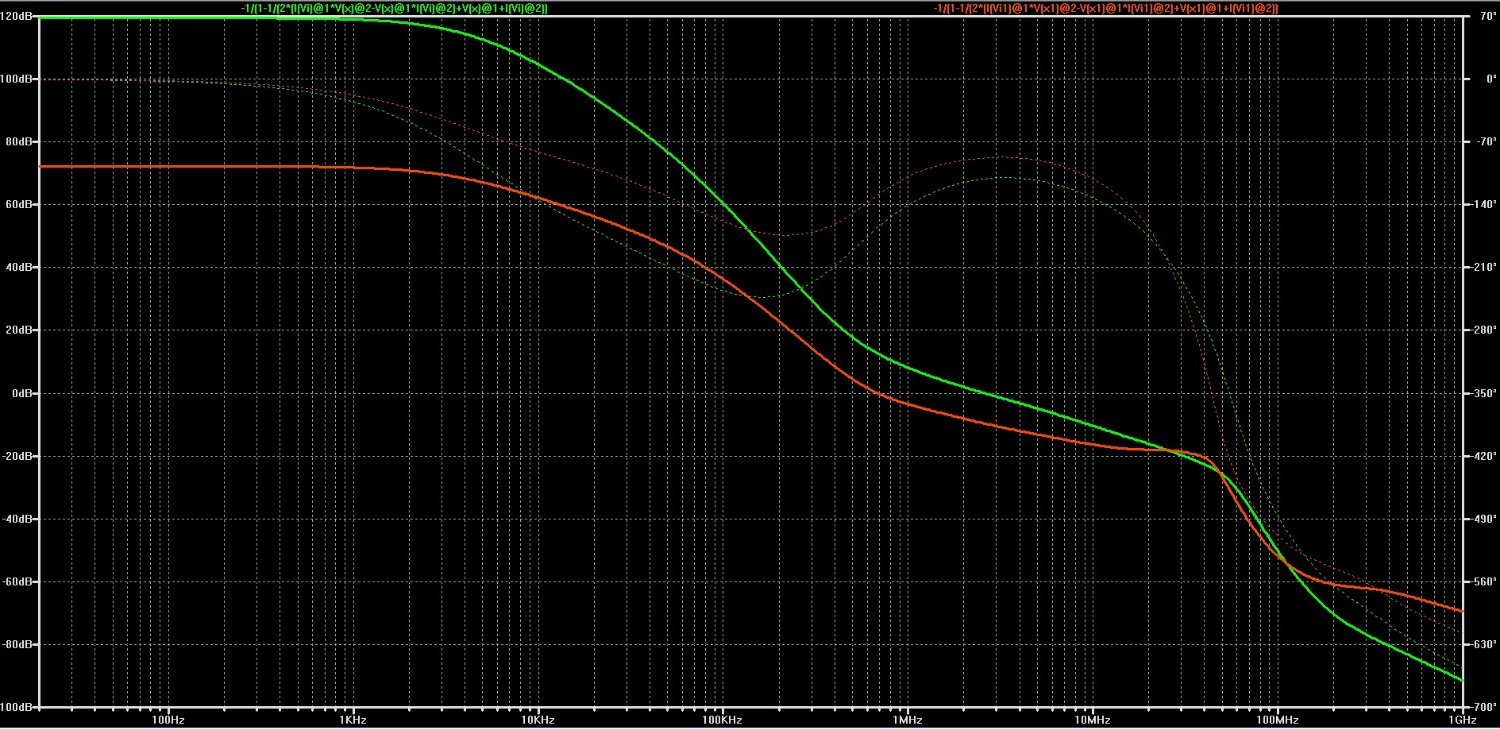1500x730 pixels.
Task: Click the 0dB label on left axis
Action: (23, 393)
